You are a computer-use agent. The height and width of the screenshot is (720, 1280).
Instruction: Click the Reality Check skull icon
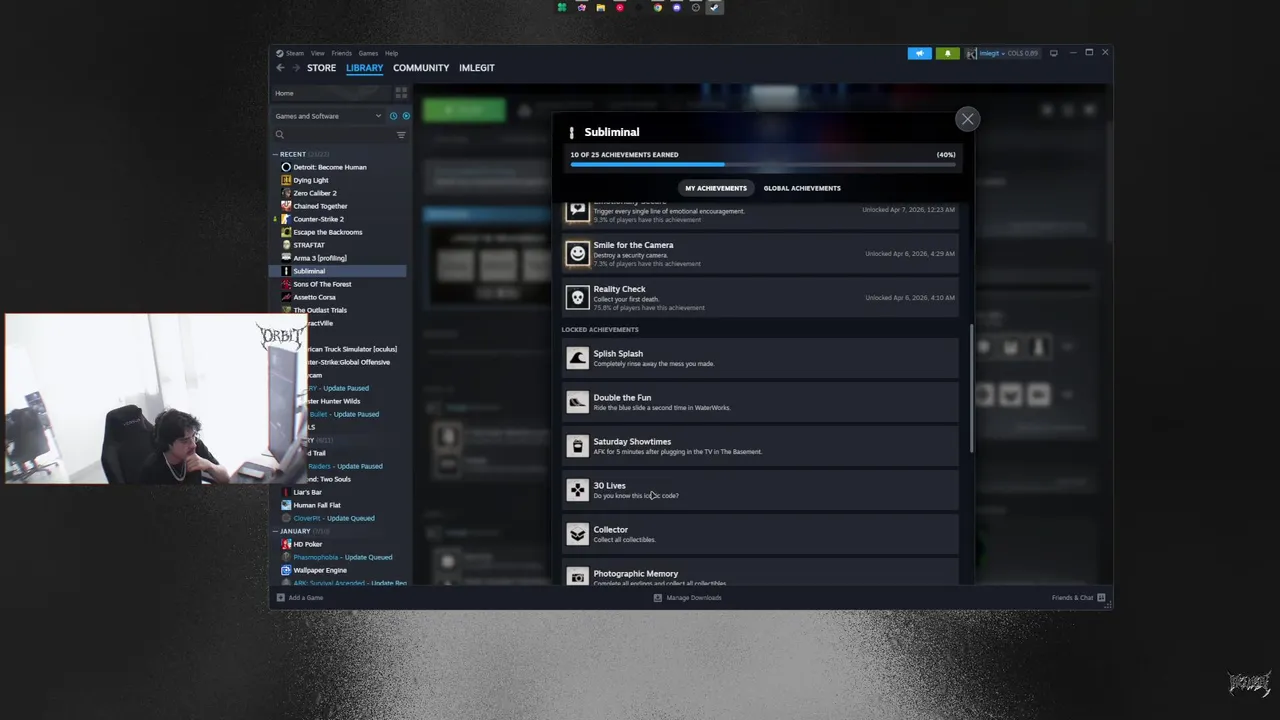point(577,298)
